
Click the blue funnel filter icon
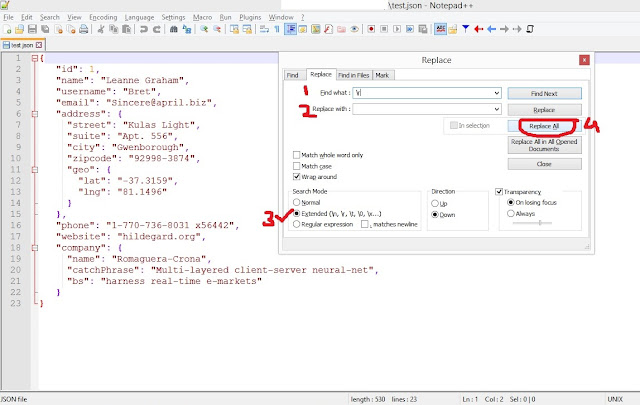tap(466, 29)
